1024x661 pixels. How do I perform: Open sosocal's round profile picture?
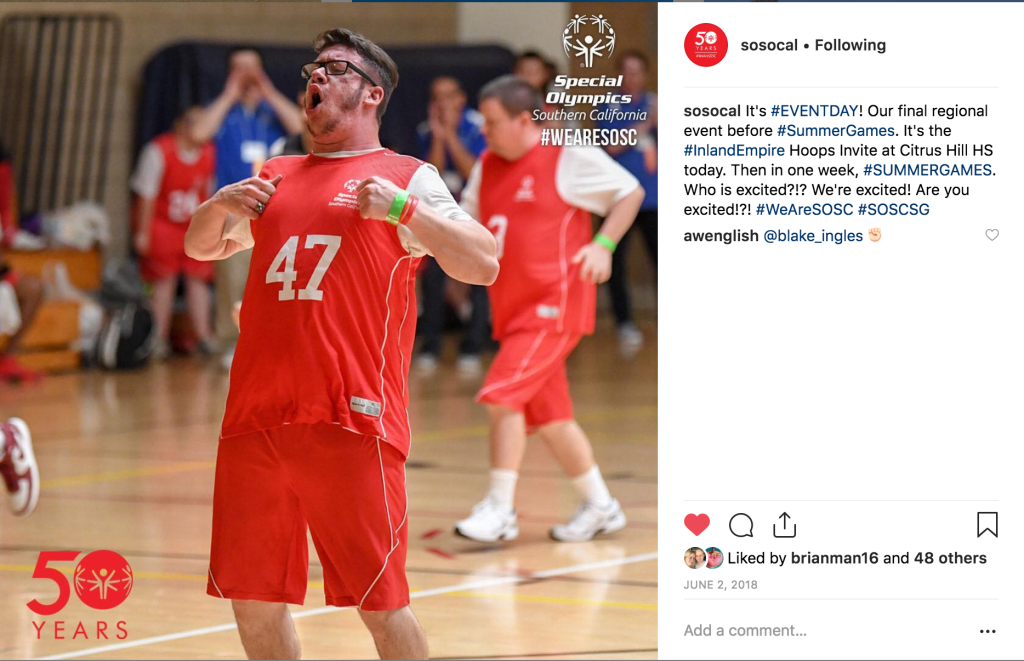[705, 45]
